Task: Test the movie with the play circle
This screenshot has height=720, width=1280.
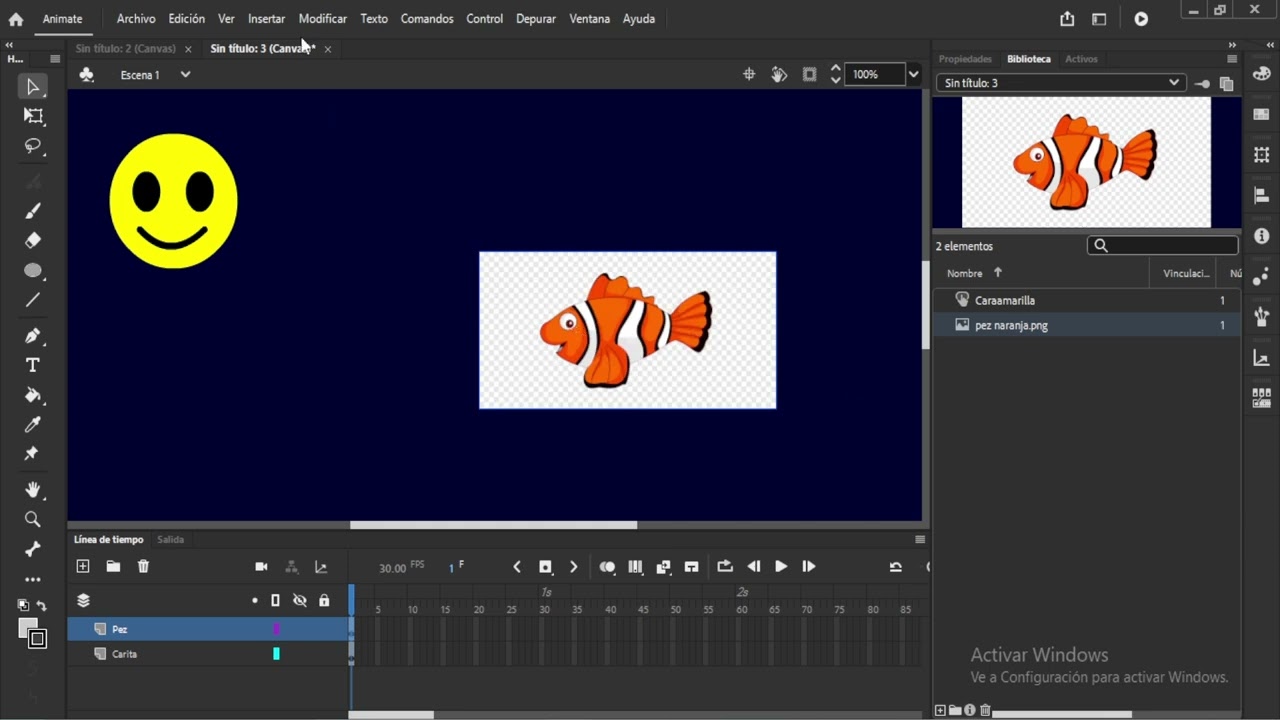Action: pos(1141,19)
